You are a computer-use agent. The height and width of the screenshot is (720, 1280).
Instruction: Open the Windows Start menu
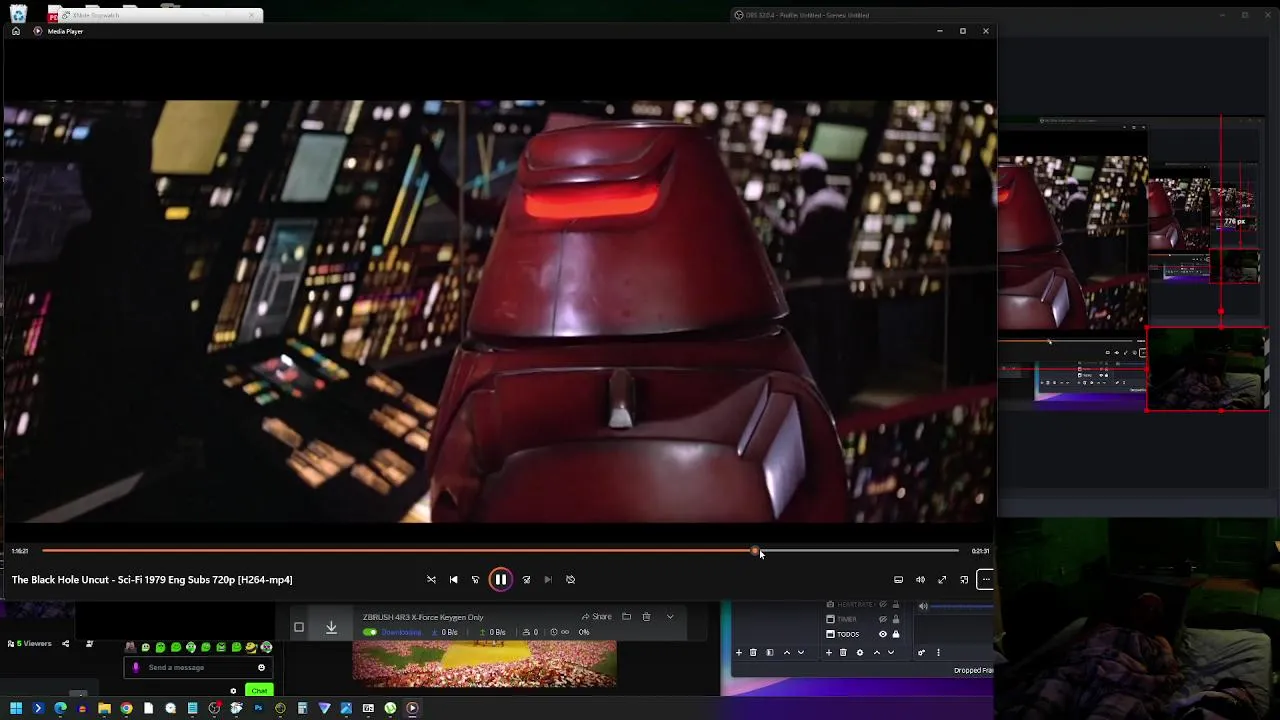[x=16, y=708]
